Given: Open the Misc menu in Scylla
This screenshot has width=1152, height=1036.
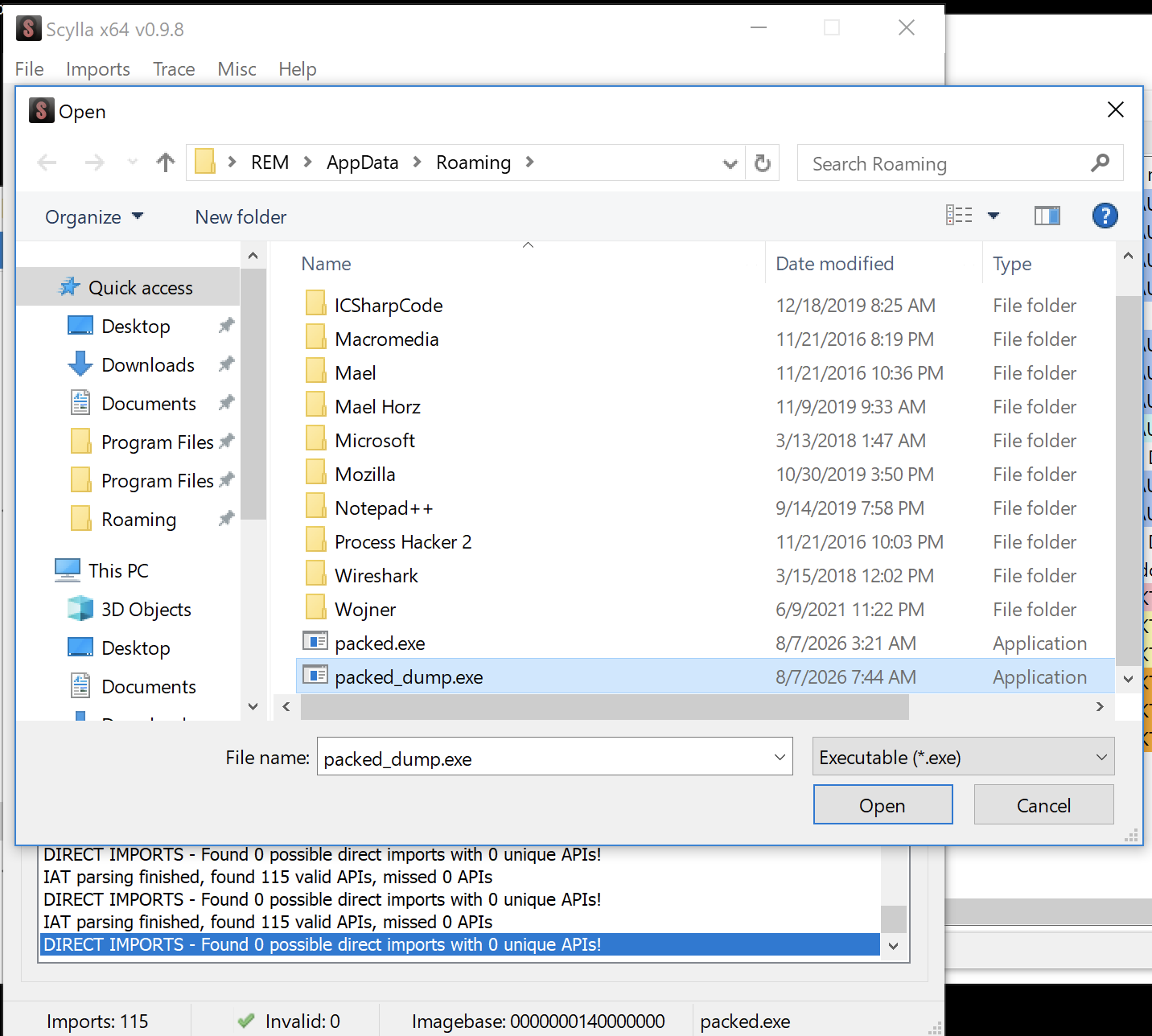Looking at the screenshot, I should pyautogui.click(x=237, y=69).
